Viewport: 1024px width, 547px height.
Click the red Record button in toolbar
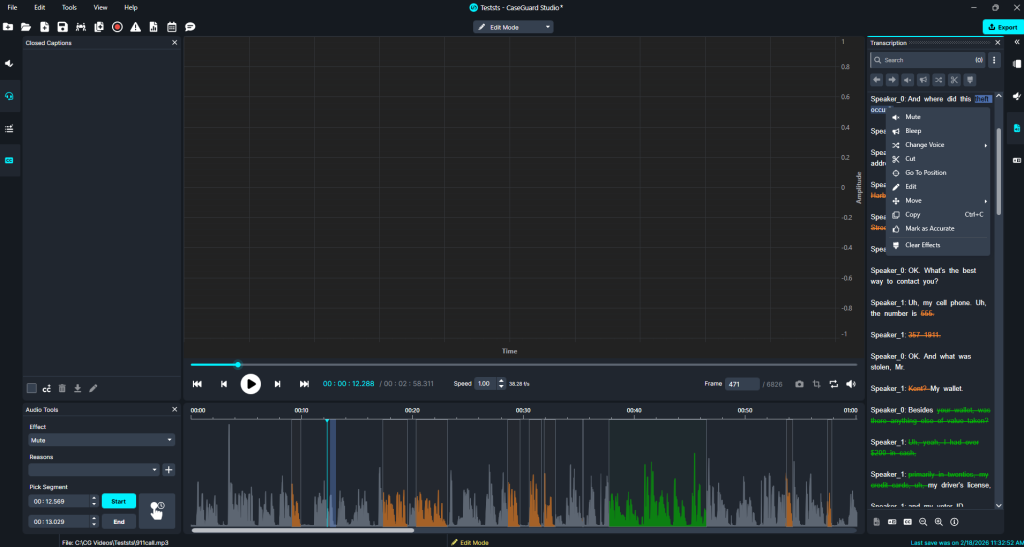click(117, 27)
